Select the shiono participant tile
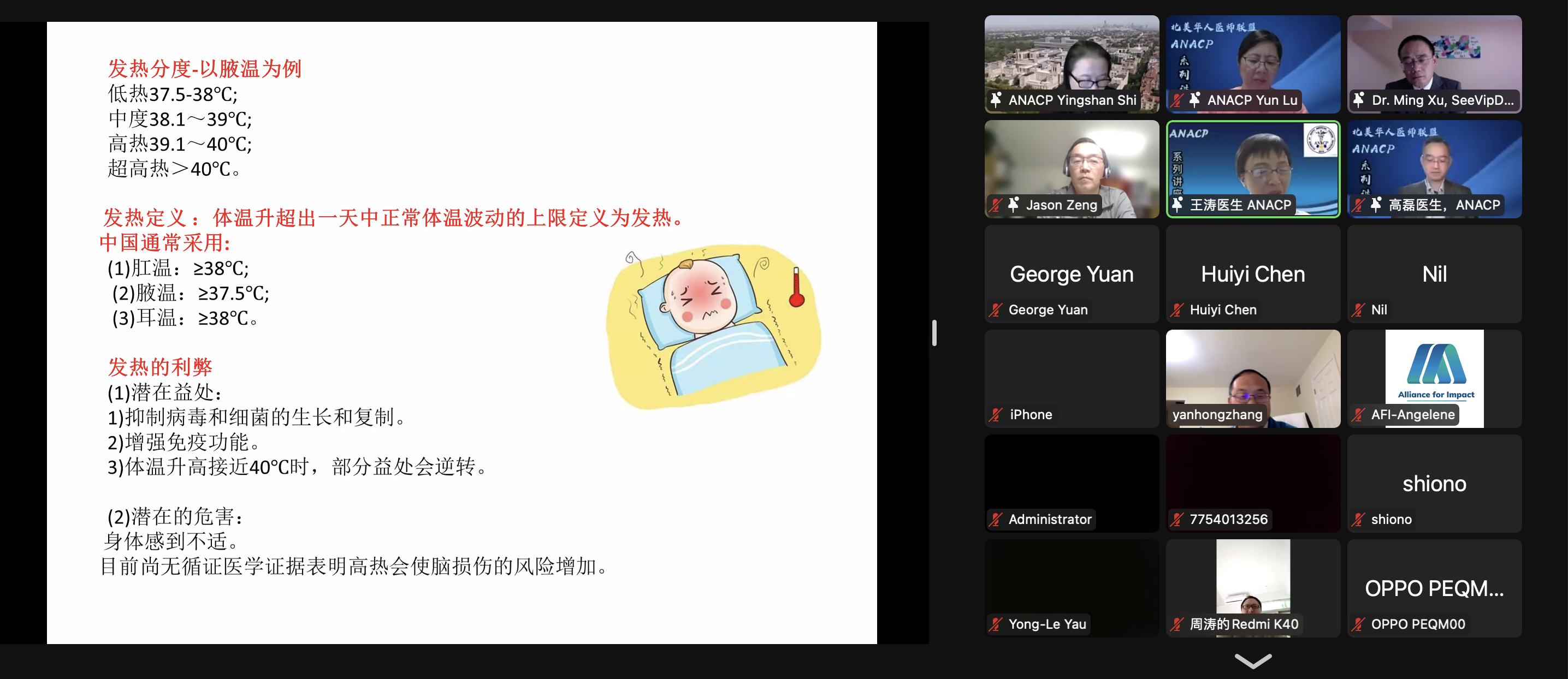 pos(1434,483)
